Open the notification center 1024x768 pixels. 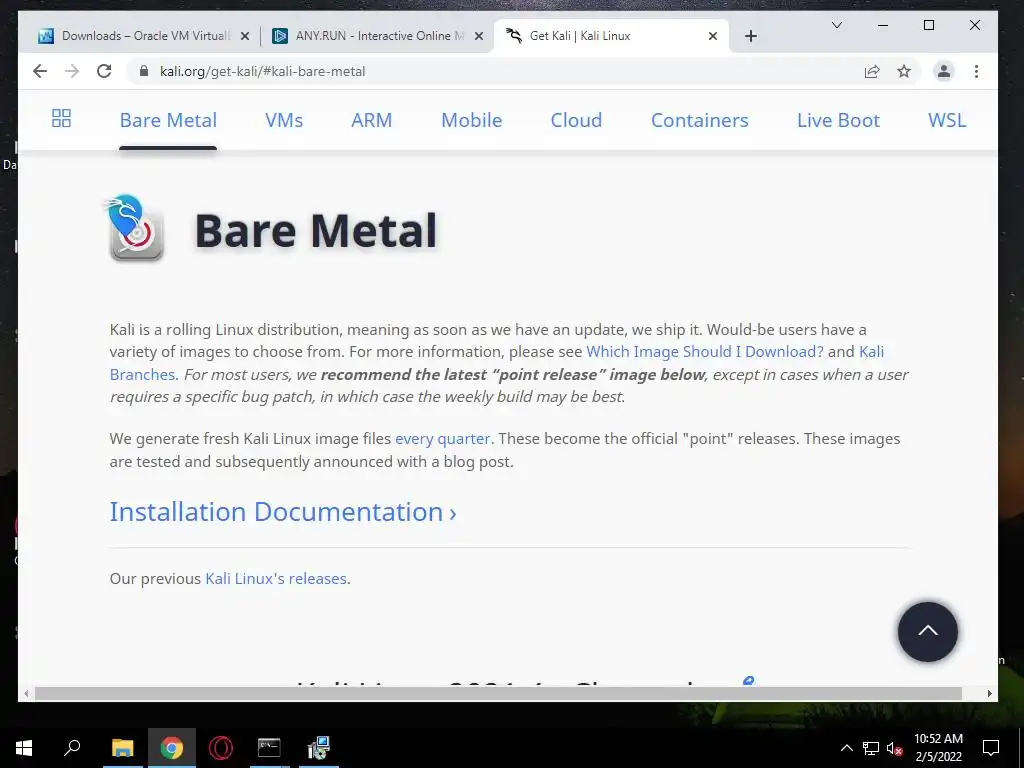click(x=991, y=748)
